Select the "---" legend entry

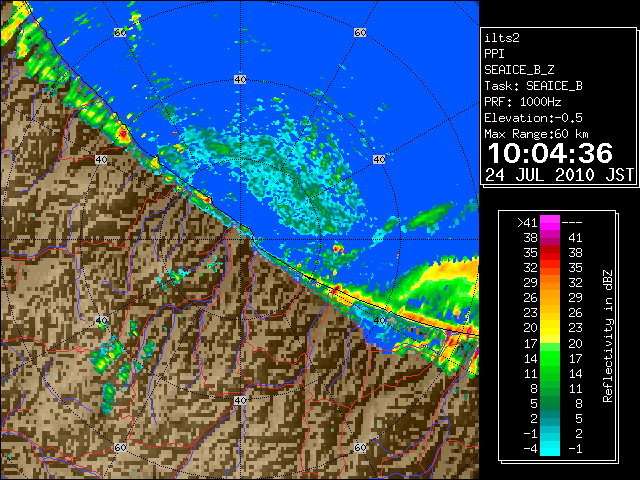[x=572, y=223]
